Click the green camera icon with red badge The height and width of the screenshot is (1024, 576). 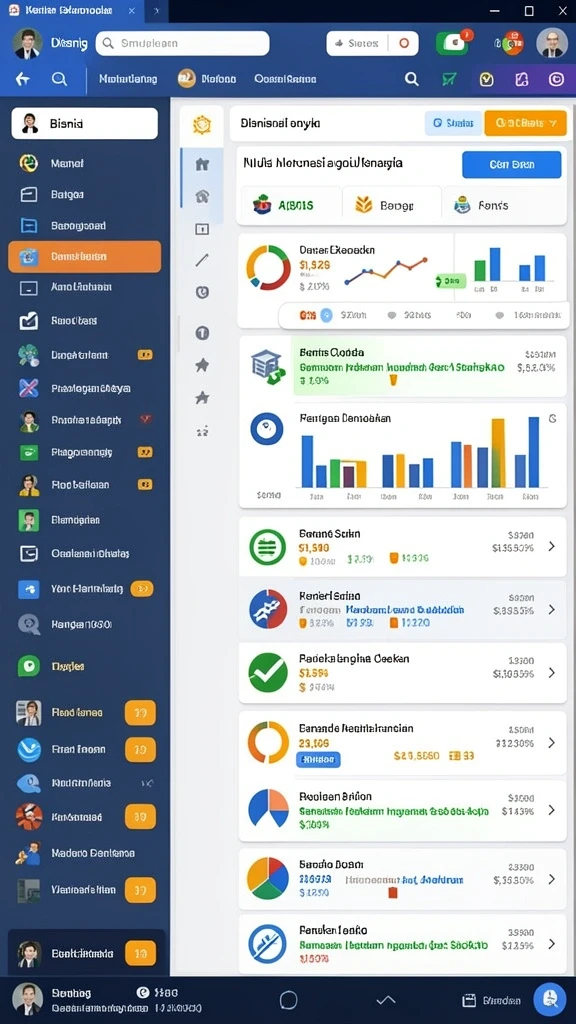coord(453,42)
